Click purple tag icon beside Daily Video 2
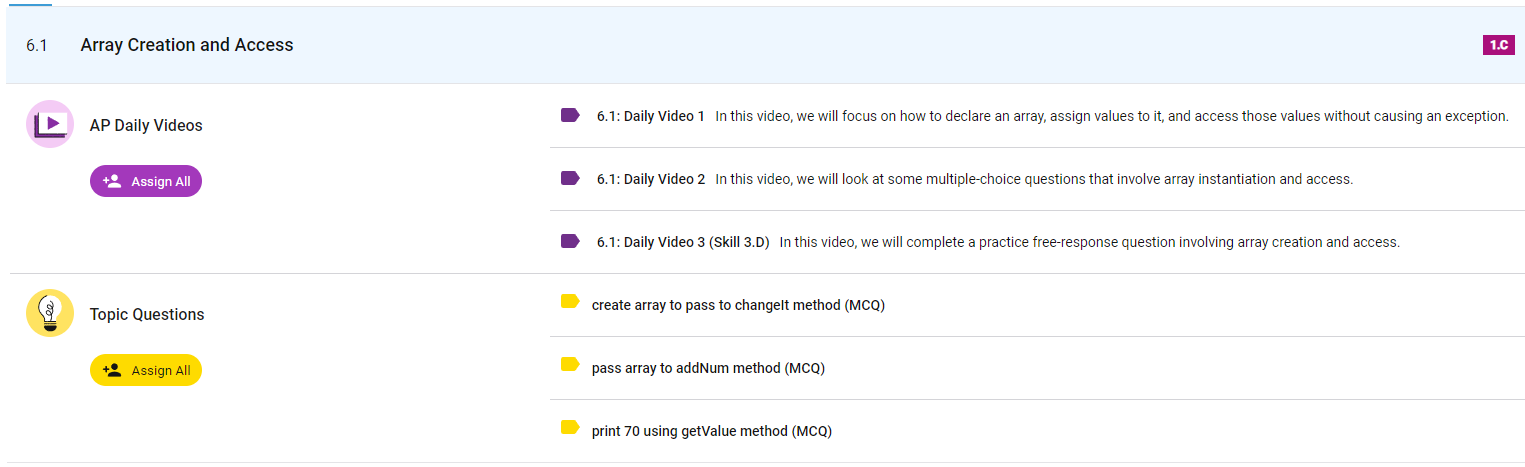1525x467 pixels. (x=570, y=178)
